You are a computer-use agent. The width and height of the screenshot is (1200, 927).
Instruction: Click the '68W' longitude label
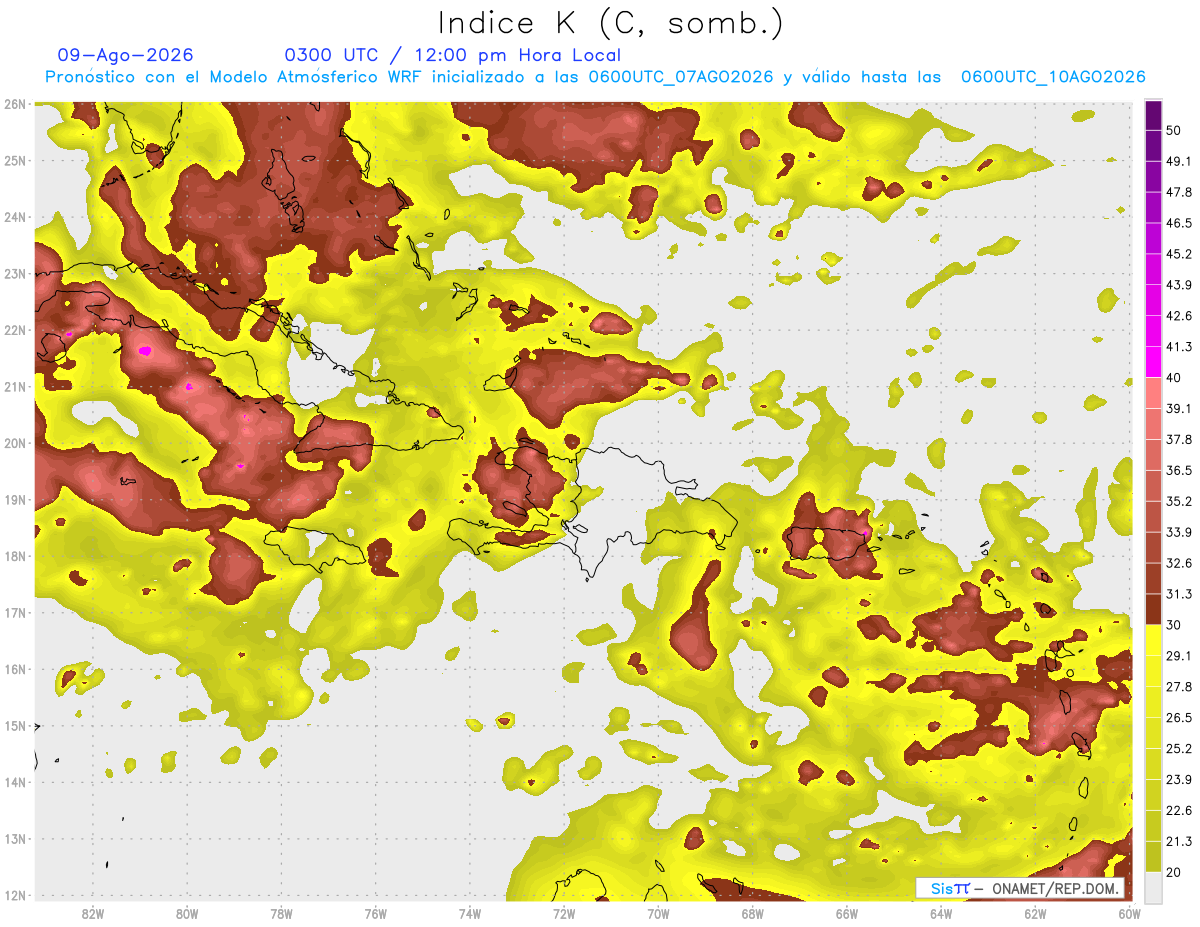point(753,914)
